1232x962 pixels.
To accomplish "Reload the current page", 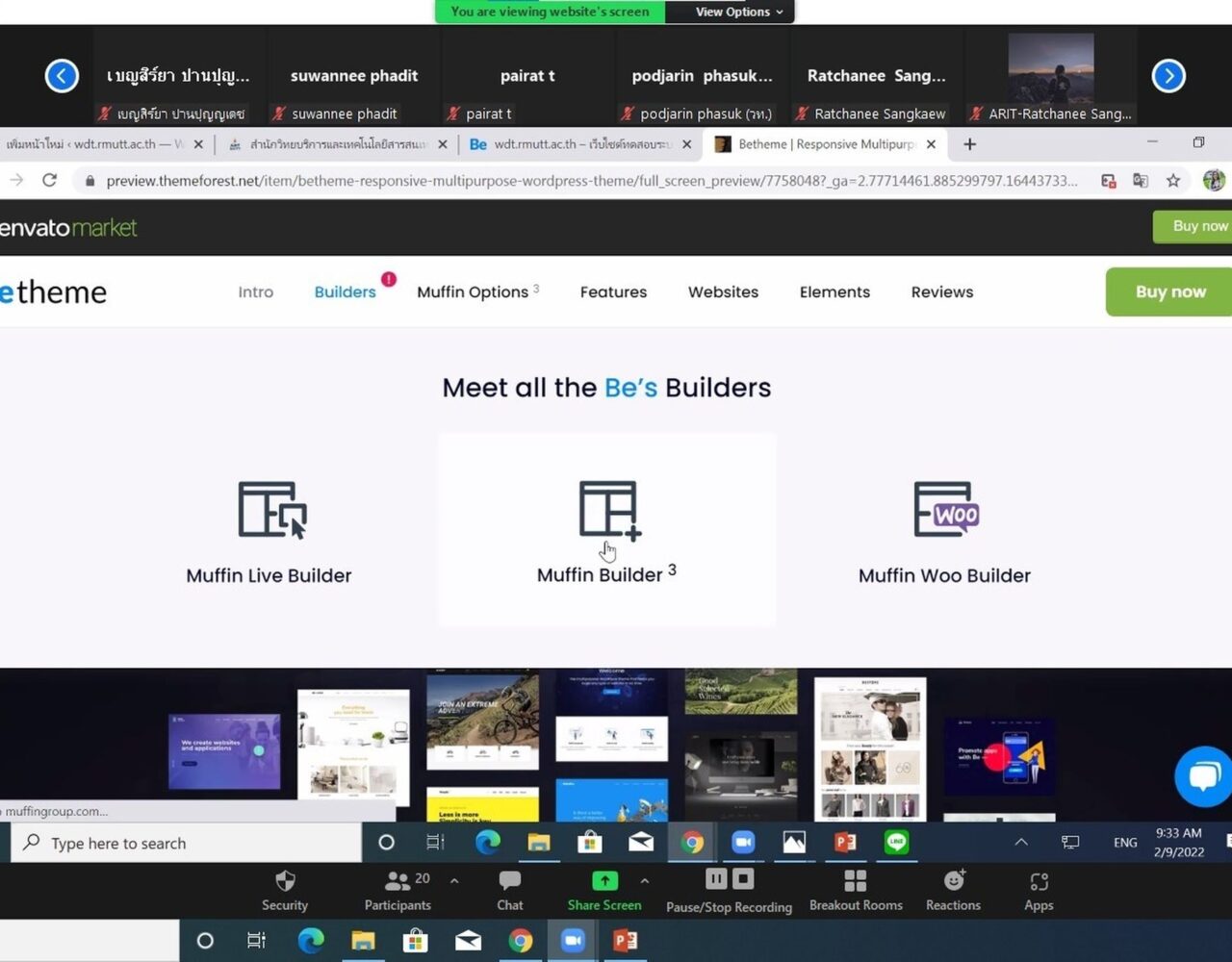I will coord(49,180).
